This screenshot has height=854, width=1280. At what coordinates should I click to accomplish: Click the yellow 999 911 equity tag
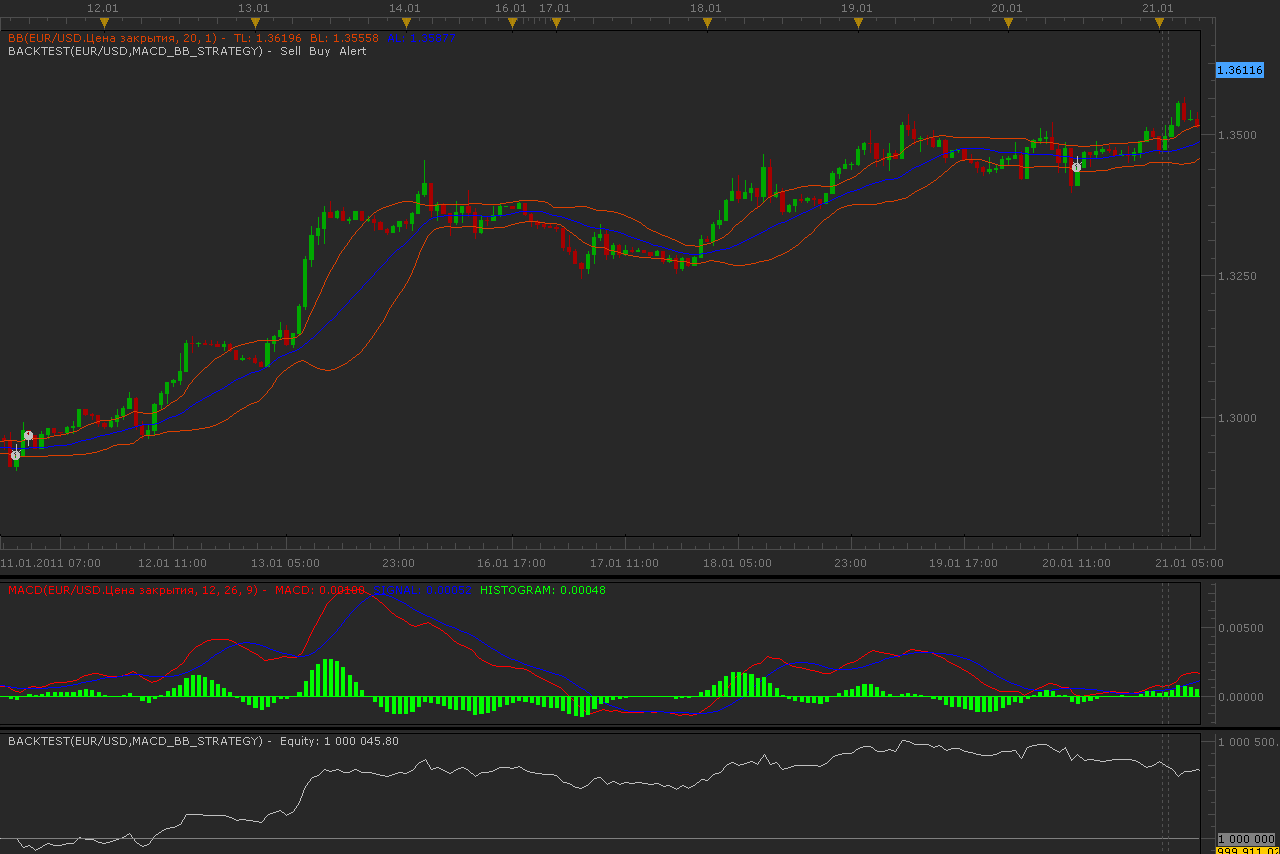[x=1246, y=850]
